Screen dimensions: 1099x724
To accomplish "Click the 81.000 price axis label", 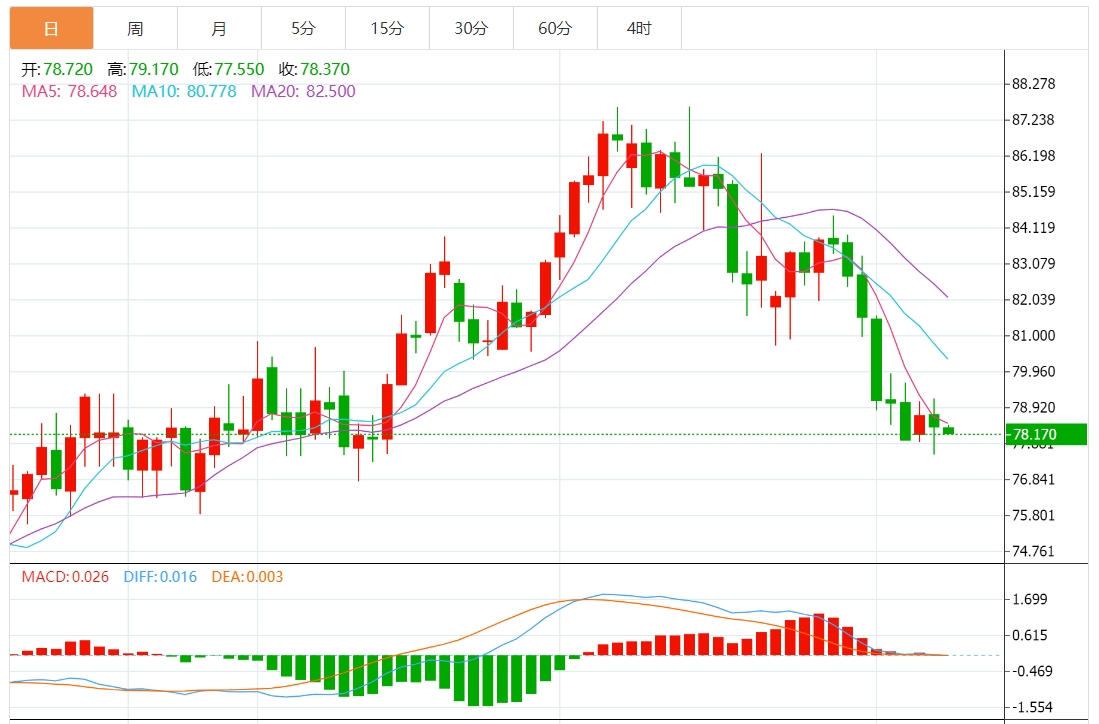I will [x=1034, y=336].
